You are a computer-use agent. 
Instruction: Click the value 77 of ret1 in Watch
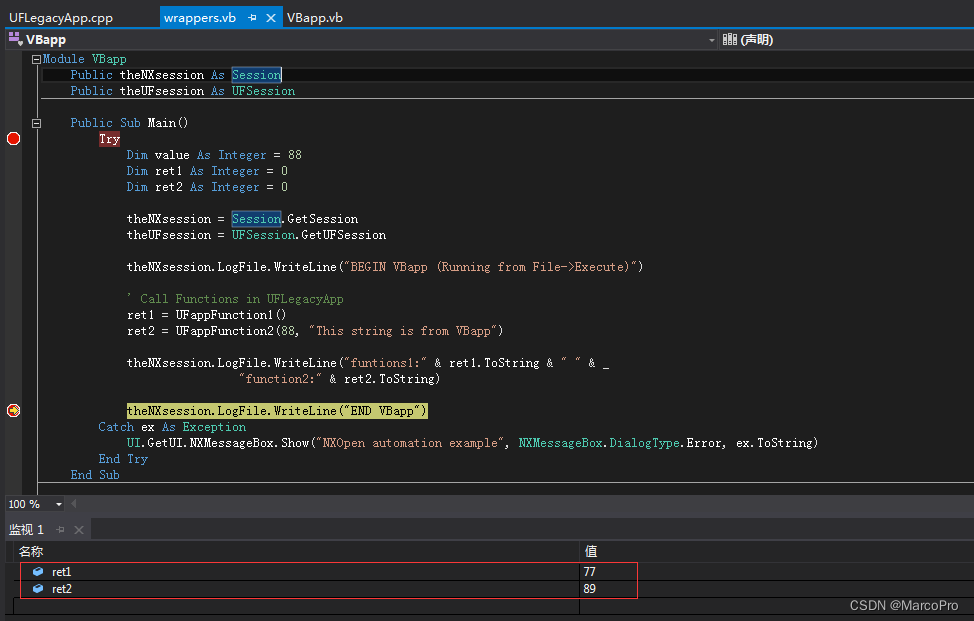tap(591, 571)
